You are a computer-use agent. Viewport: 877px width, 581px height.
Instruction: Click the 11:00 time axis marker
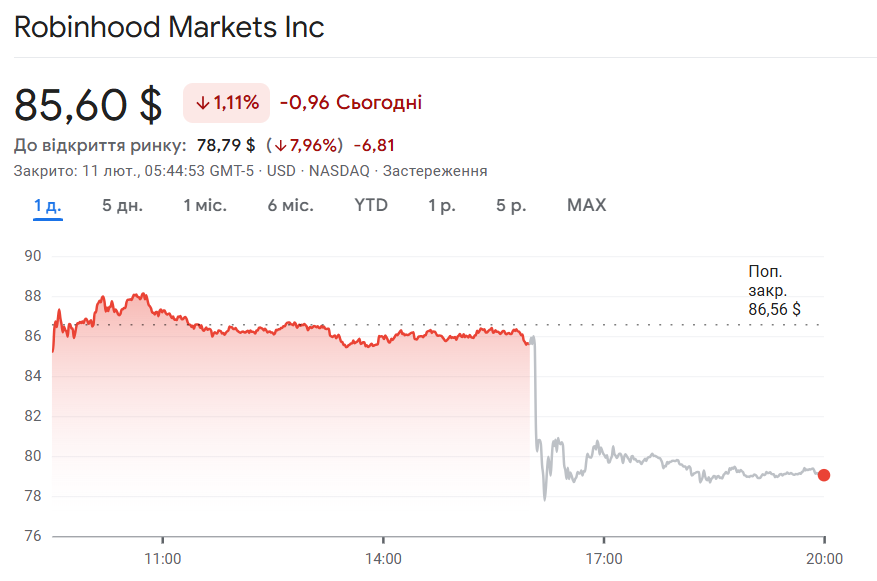point(162,559)
